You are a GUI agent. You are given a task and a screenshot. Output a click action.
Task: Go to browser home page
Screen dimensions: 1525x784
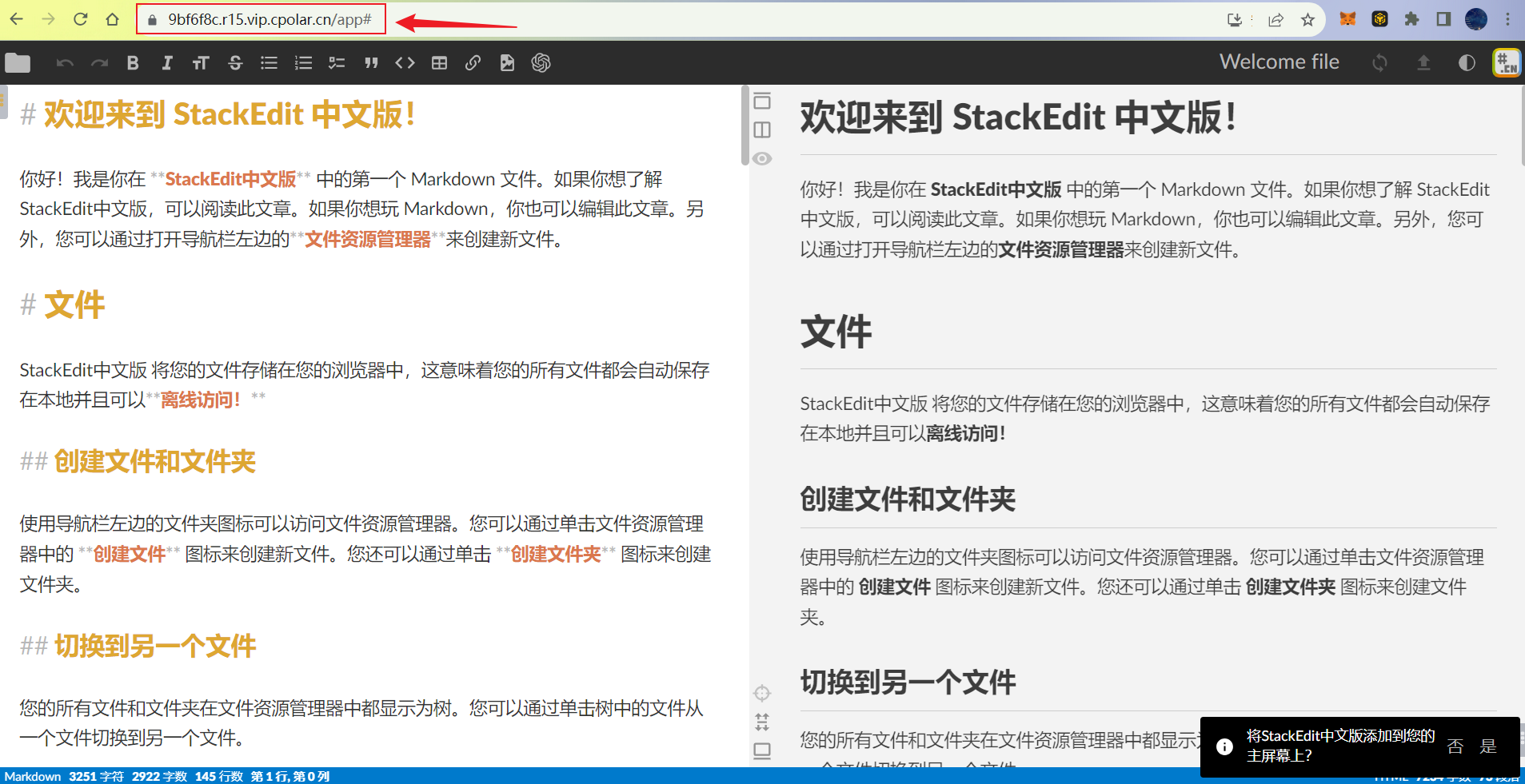point(112,19)
